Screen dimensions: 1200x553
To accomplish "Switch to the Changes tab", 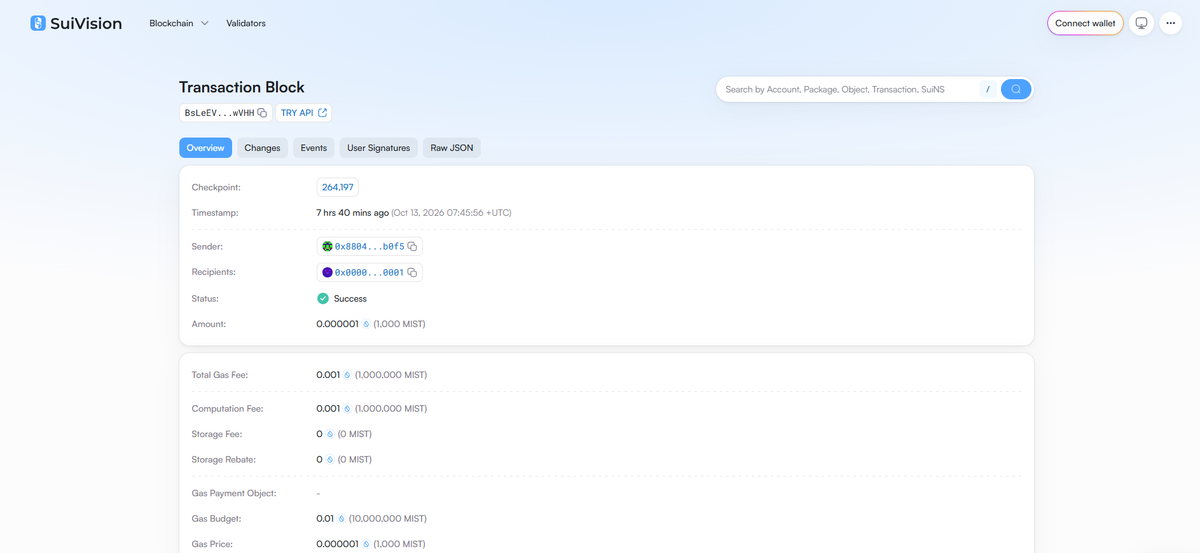I will click(x=262, y=148).
